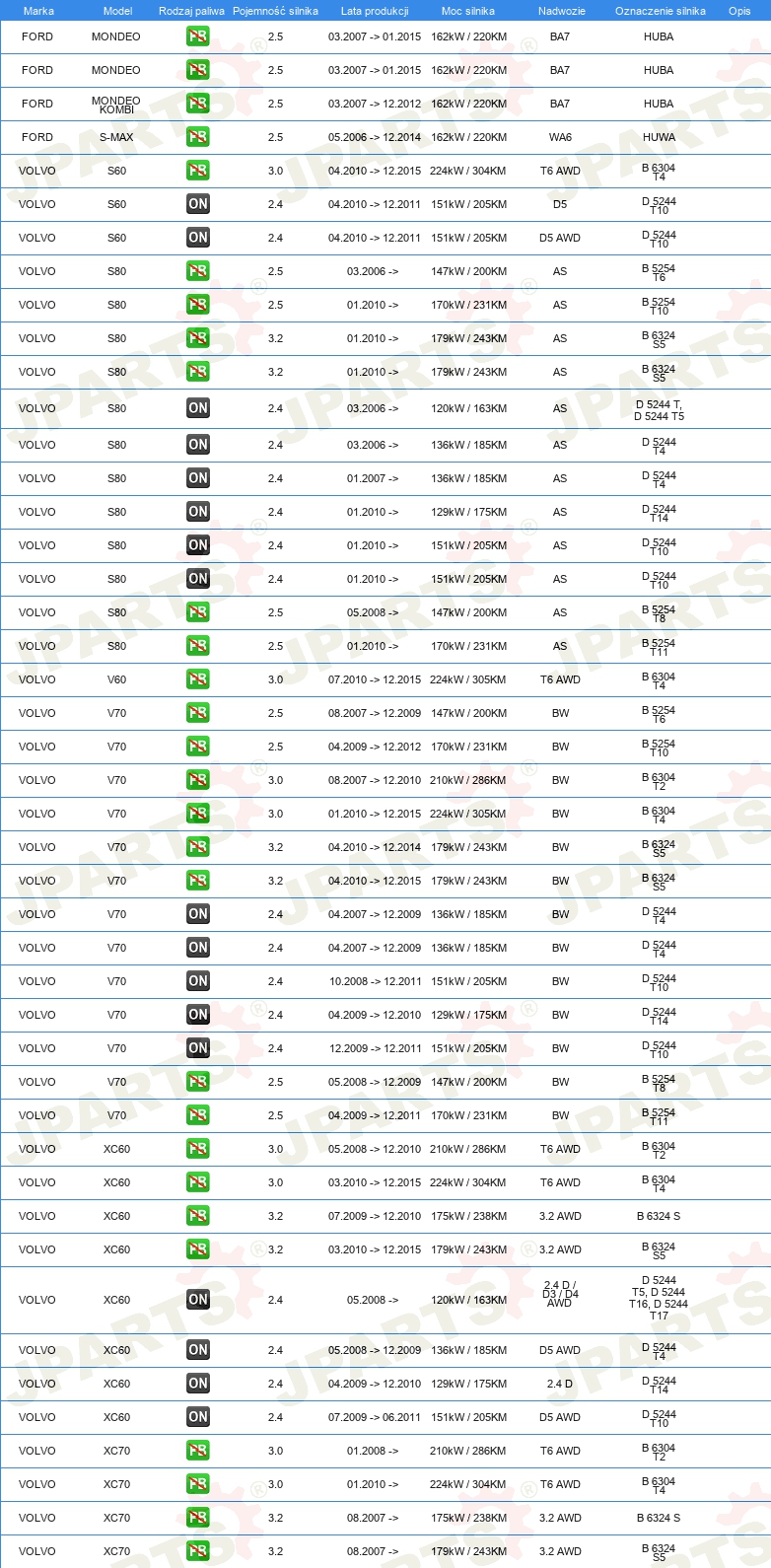Click body cell 'D5' in S60 row
The height and width of the screenshot is (1568, 771).
tap(560, 204)
